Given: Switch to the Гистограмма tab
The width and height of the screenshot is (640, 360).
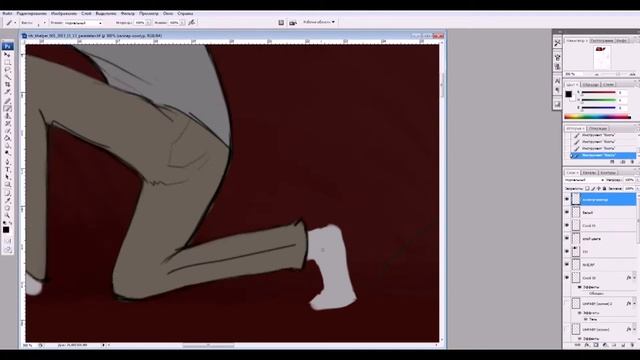Looking at the screenshot, I should pyautogui.click(x=602, y=40).
